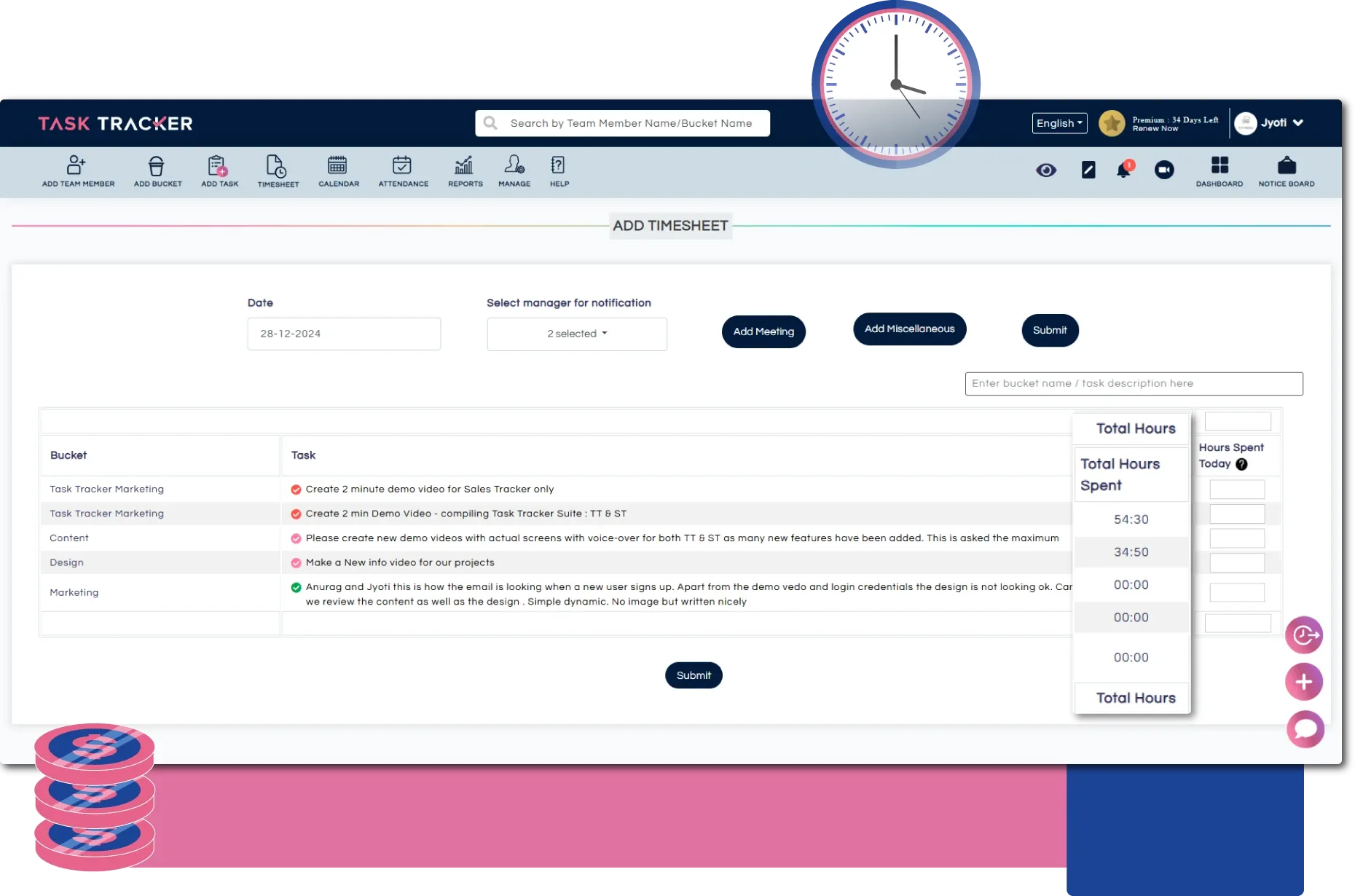
Task: Click hours input for Design row
Action: [x=1237, y=562]
